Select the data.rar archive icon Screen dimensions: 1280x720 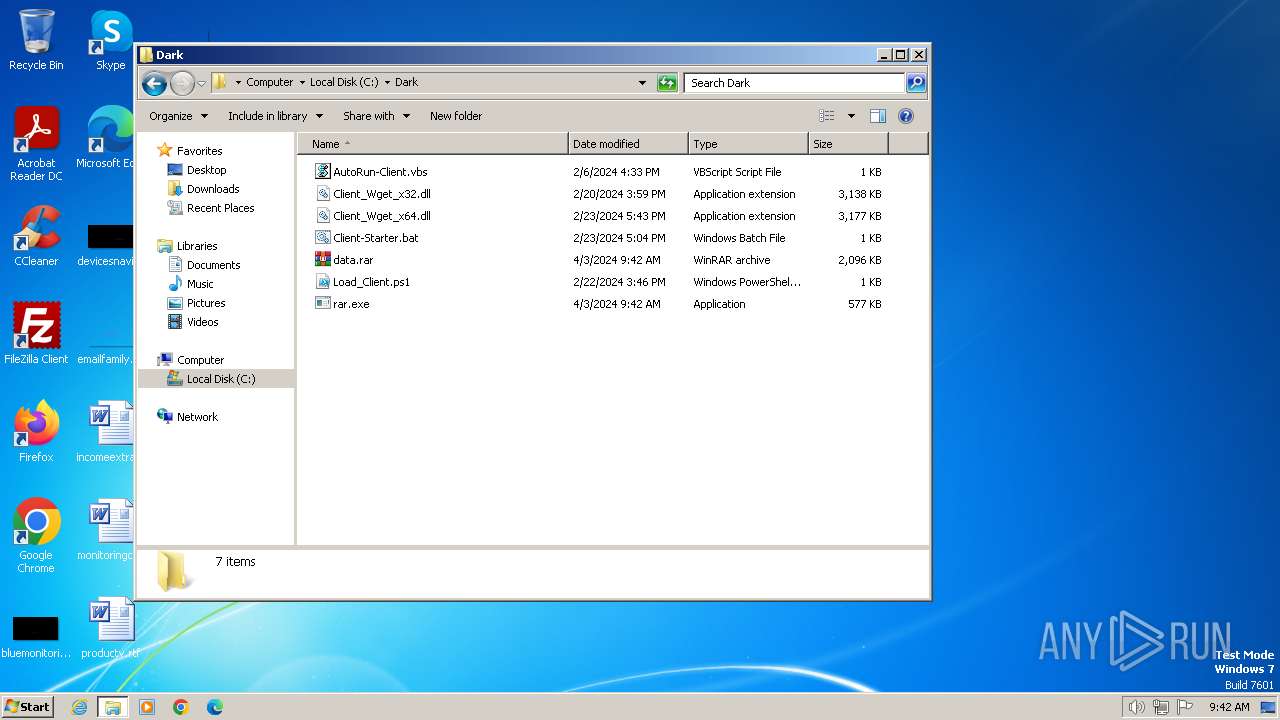[323, 260]
